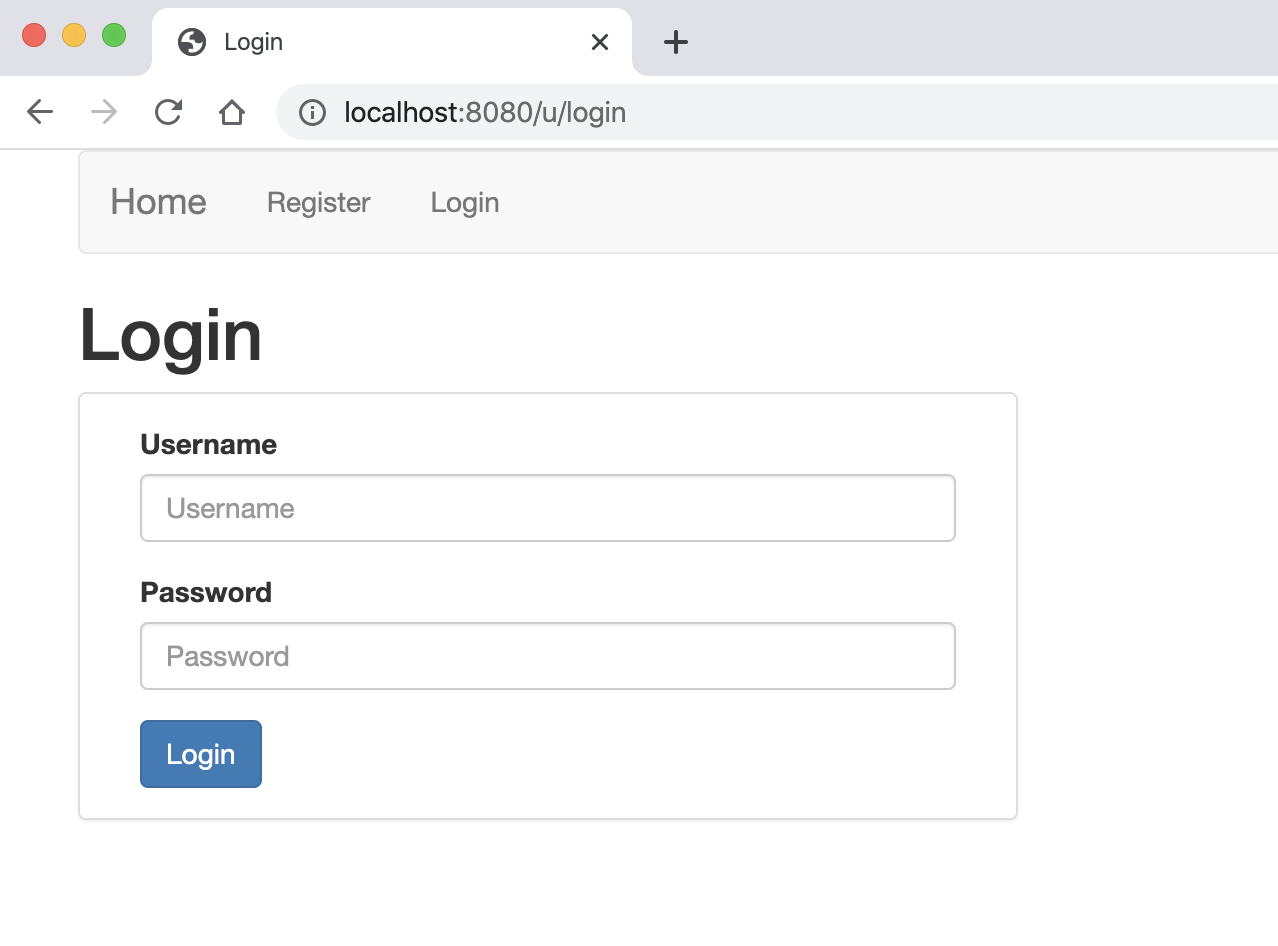Open the Register page link
The height and width of the screenshot is (946, 1278).
click(x=319, y=202)
